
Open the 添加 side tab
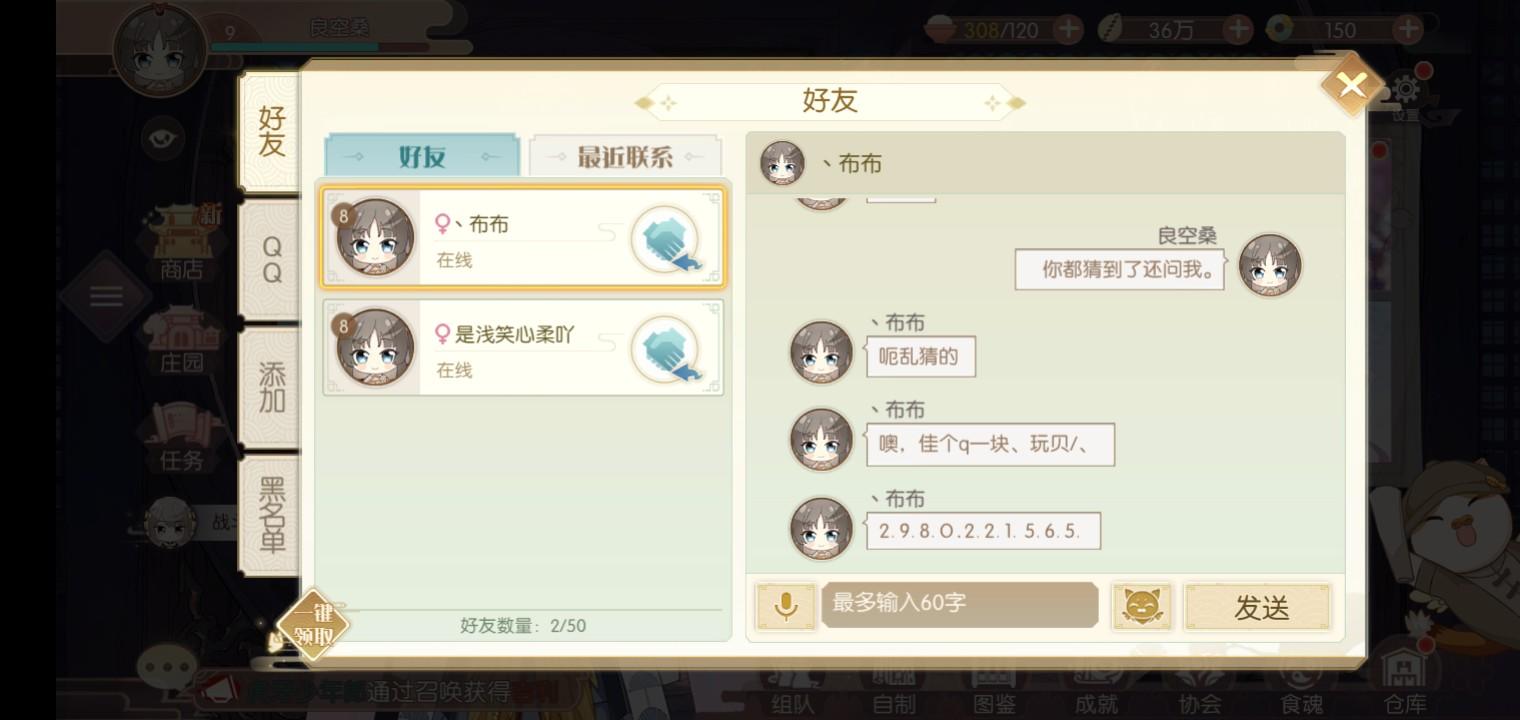(x=271, y=388)
